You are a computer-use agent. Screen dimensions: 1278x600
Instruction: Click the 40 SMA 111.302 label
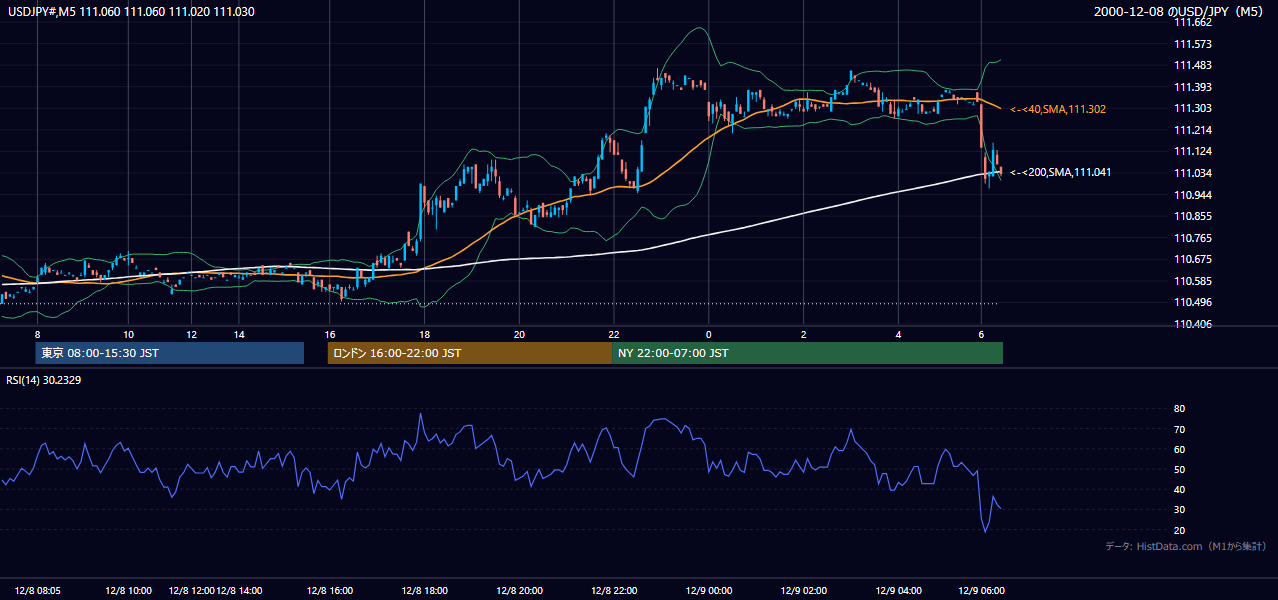tap(1058, 109)
